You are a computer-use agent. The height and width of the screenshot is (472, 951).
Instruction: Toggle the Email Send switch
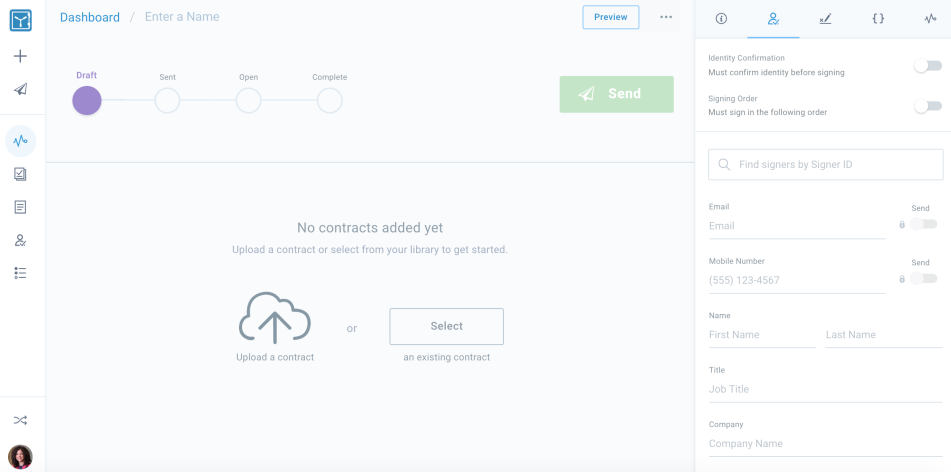923,224
